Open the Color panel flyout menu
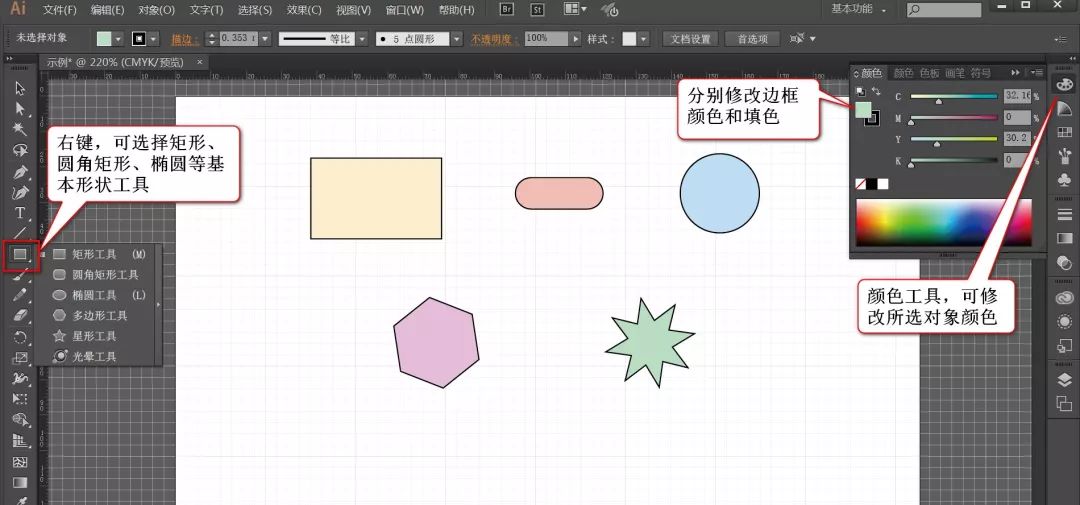The image size is (1080, 505). 1037,72
